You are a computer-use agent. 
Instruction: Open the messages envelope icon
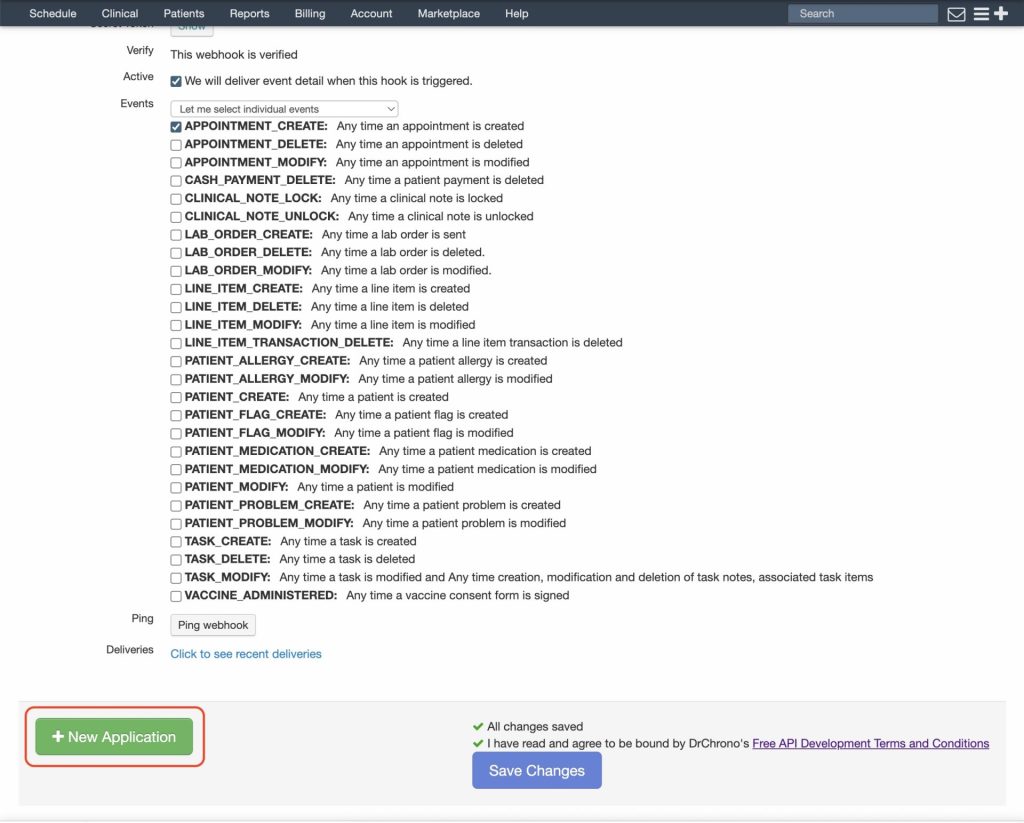tap(956, 14)
